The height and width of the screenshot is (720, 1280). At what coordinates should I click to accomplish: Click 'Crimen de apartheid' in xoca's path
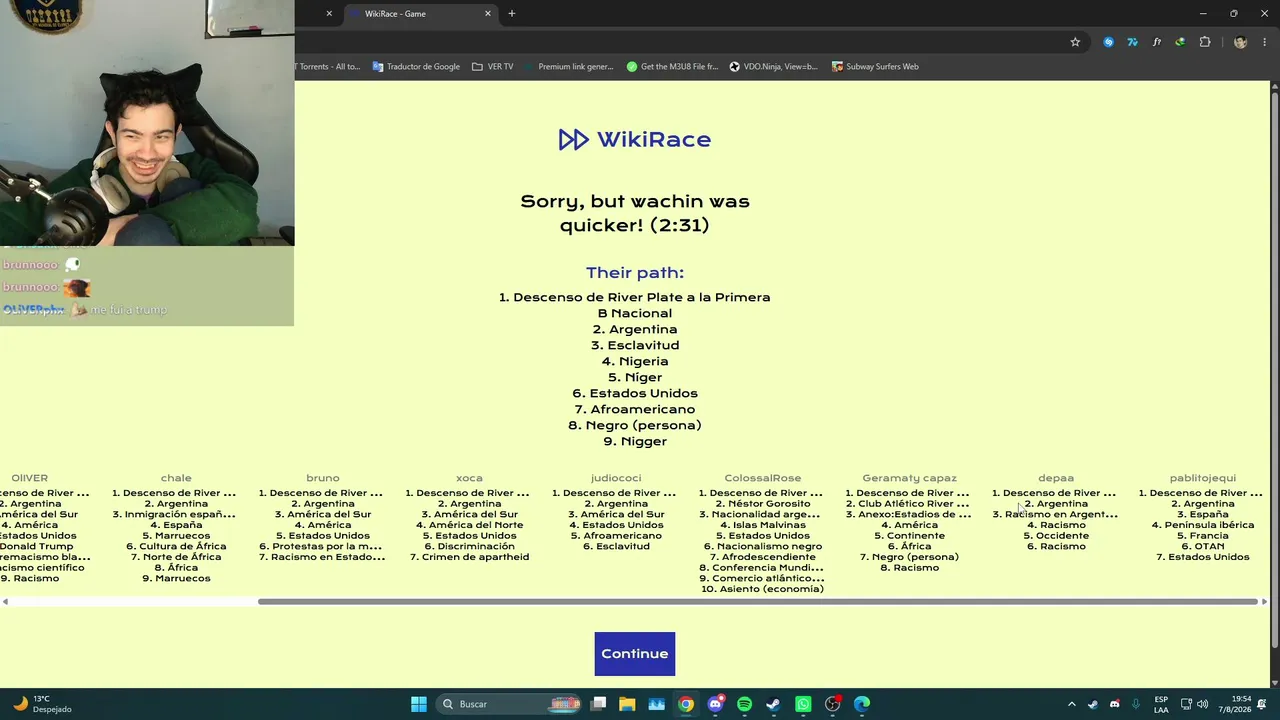point(476,557)
